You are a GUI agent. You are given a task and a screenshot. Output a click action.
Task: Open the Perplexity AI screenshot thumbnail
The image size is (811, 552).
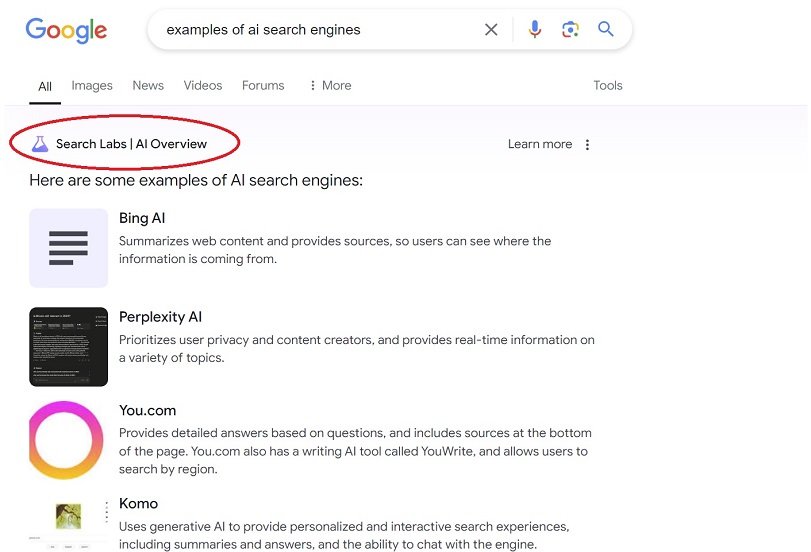click(x=68, y=347)
